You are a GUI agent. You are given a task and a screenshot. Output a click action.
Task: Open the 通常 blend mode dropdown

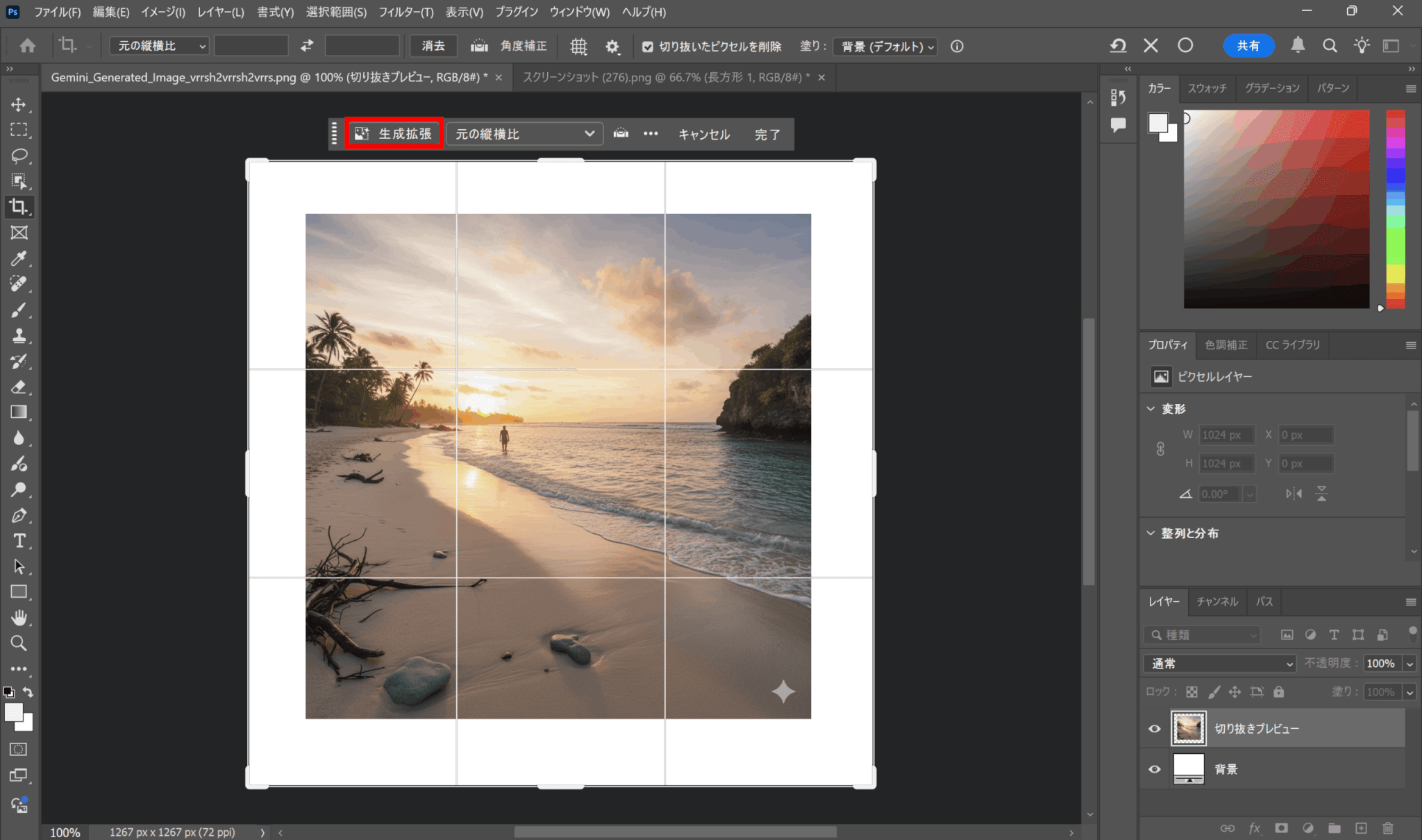pos(1219,664)
